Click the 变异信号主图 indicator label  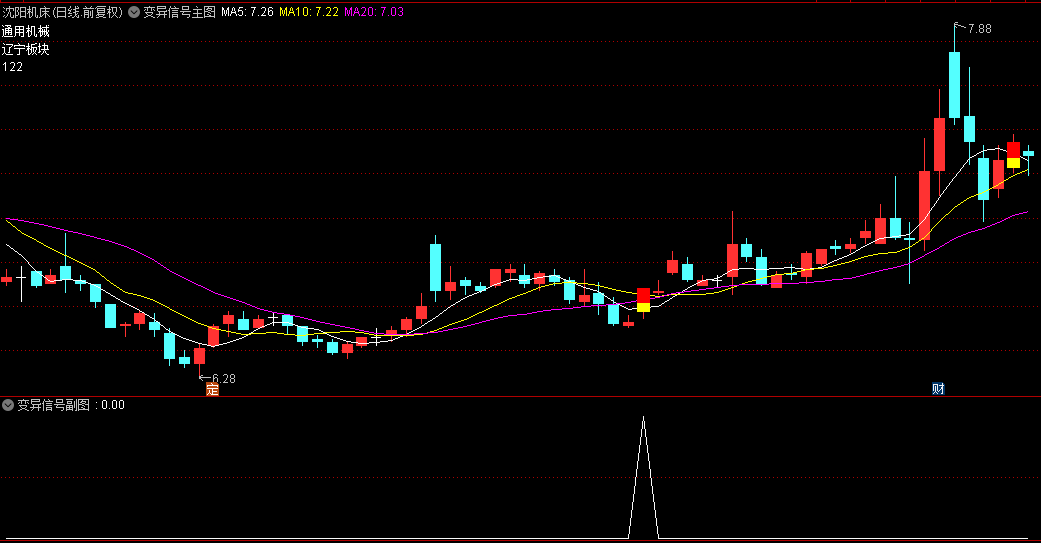coord(179,12)
